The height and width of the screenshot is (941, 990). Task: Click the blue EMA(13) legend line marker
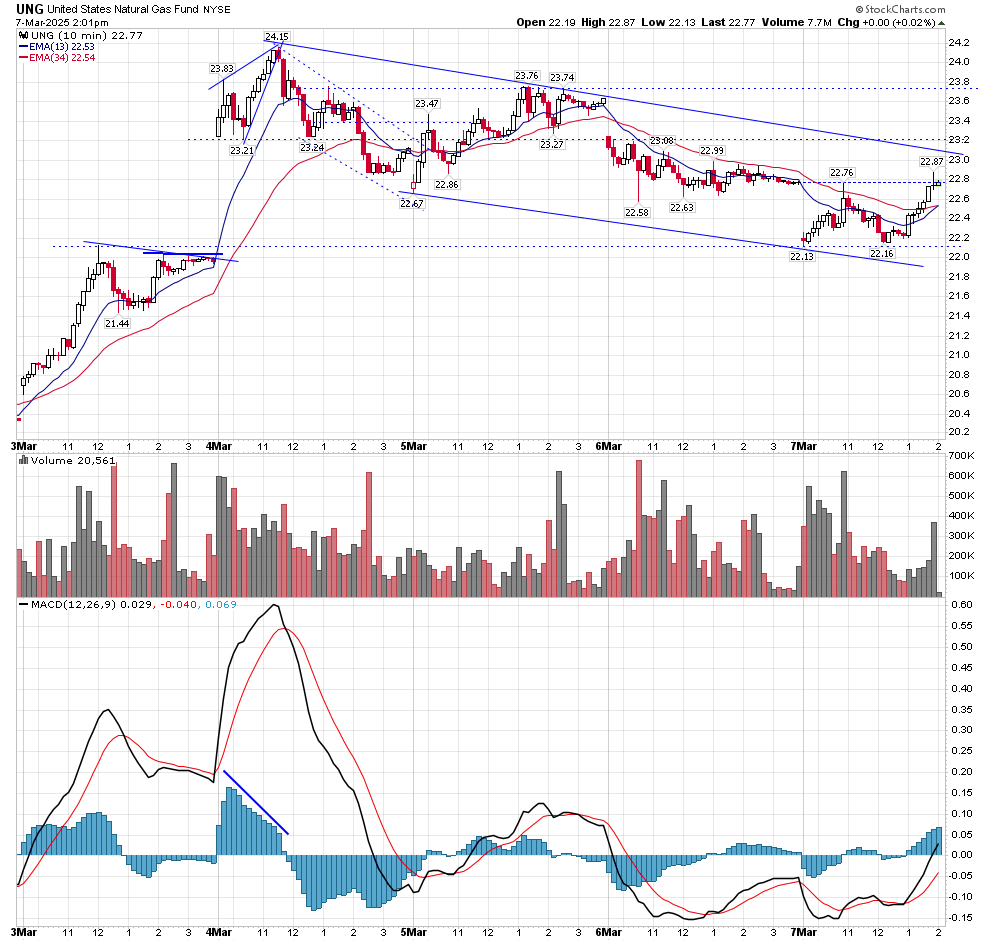pyautogui.click(x=23, y=46)
